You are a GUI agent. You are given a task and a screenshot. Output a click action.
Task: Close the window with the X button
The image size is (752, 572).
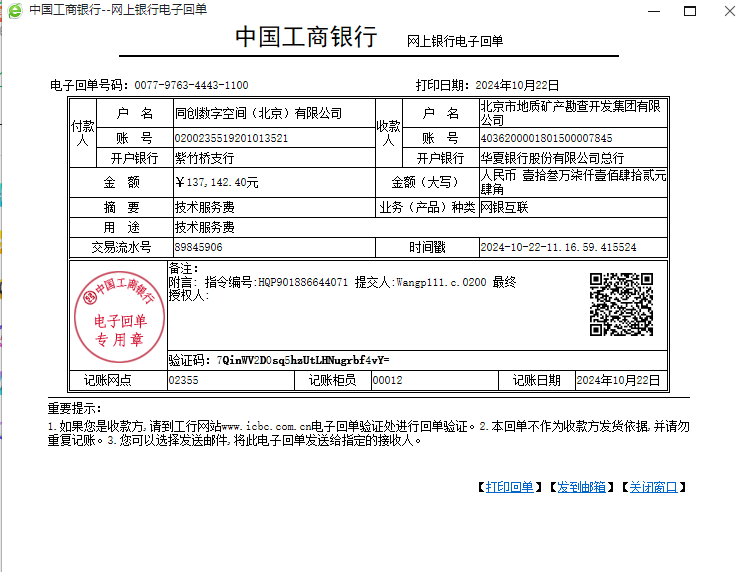click(729, 11)
